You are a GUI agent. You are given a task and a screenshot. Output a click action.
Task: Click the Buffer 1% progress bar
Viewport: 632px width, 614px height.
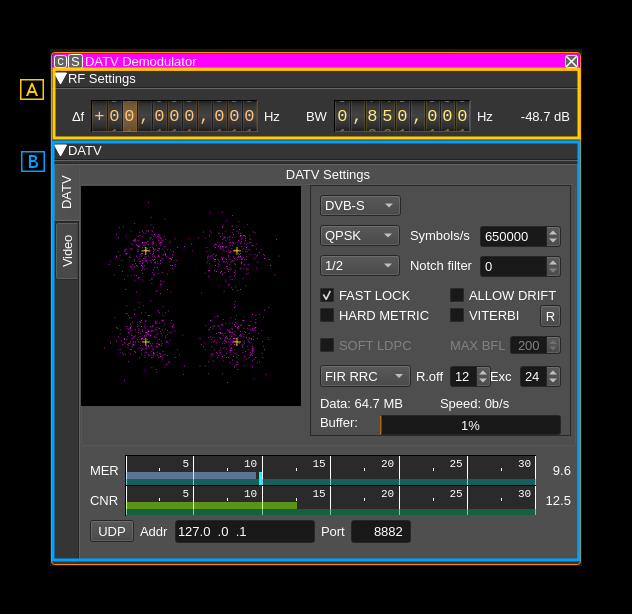pyautogui.click(x=470, y=425)
